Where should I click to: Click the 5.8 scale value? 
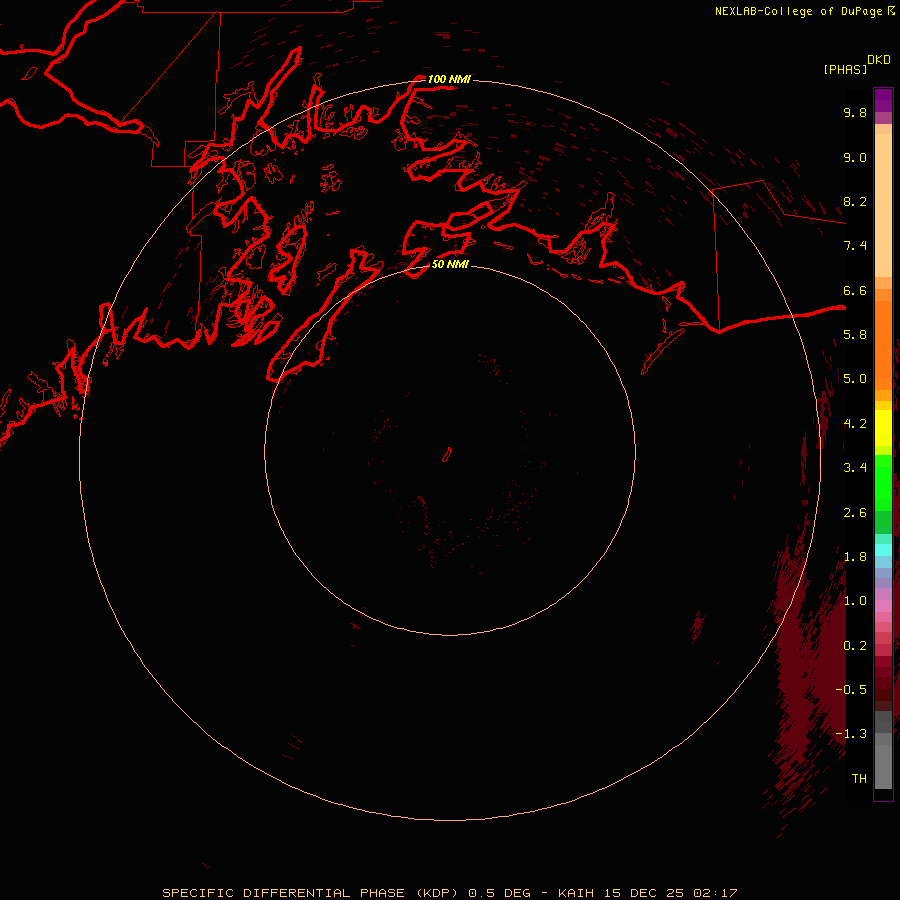pyautogui.click(x=855, y=335)
